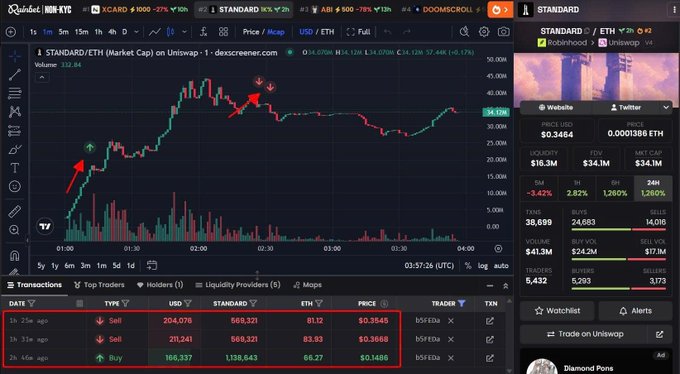Switch chart denomination to USD
680x374 pixels.
click(306, 32)
